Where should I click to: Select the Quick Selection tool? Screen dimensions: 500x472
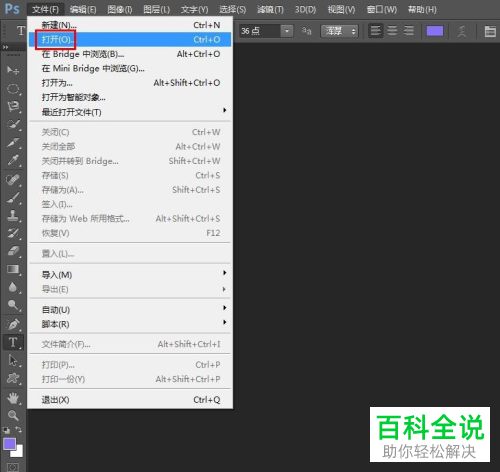(13, 124)
